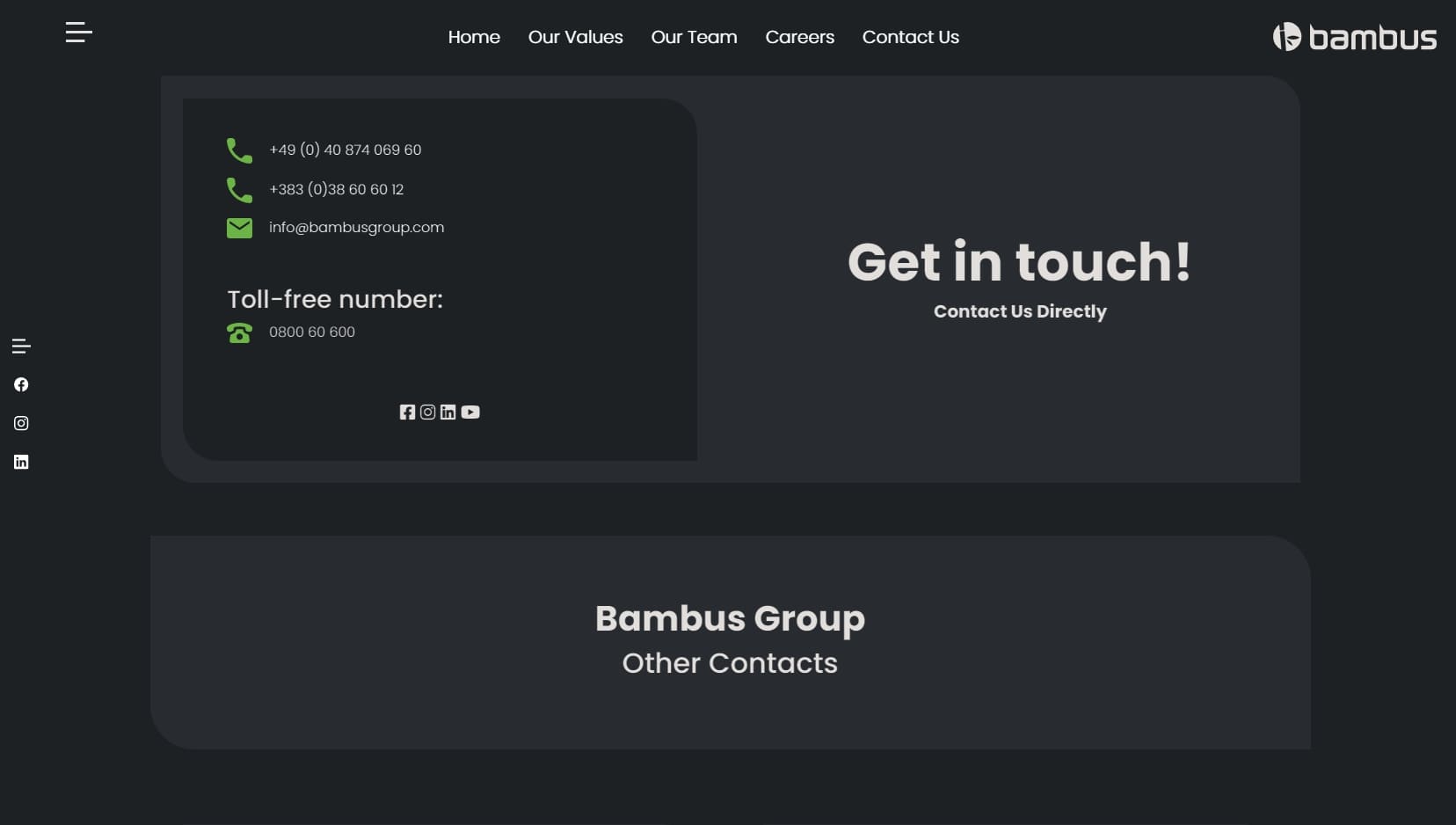Screen dimensions: 1456x825
Task: Open the Our Values page
Action: coord(575,37)
